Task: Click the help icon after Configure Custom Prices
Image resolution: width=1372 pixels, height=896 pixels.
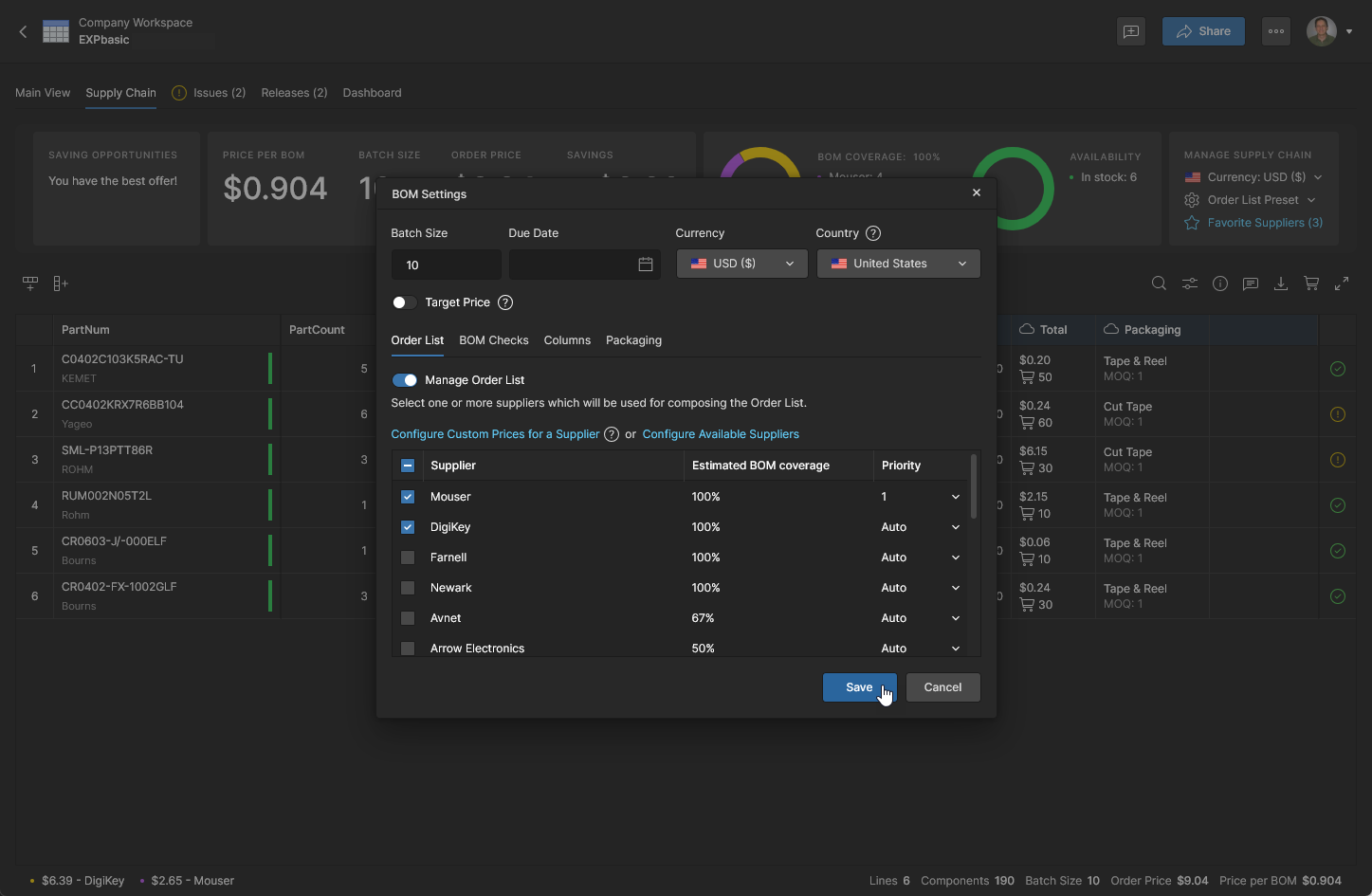Action: (x=612, y=434)
